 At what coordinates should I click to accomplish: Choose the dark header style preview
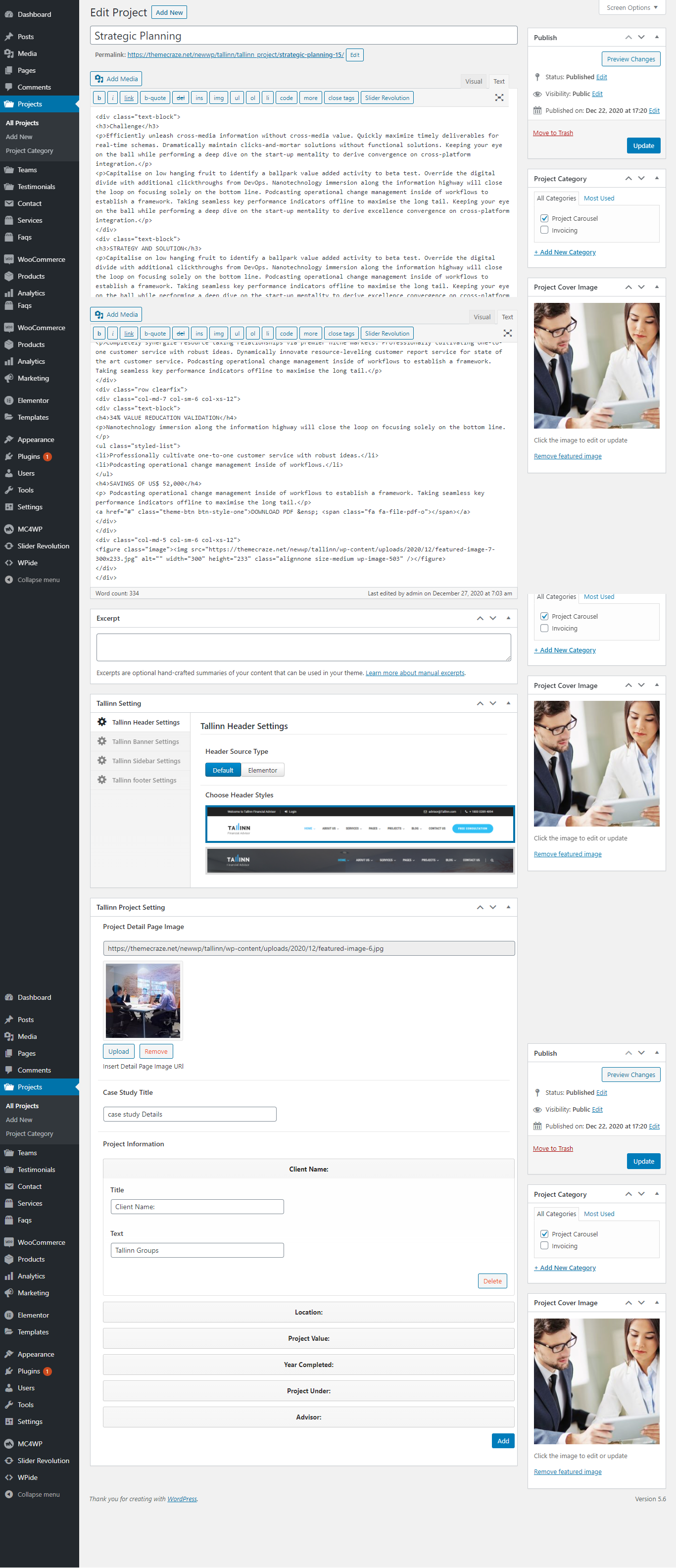[360, 860]
